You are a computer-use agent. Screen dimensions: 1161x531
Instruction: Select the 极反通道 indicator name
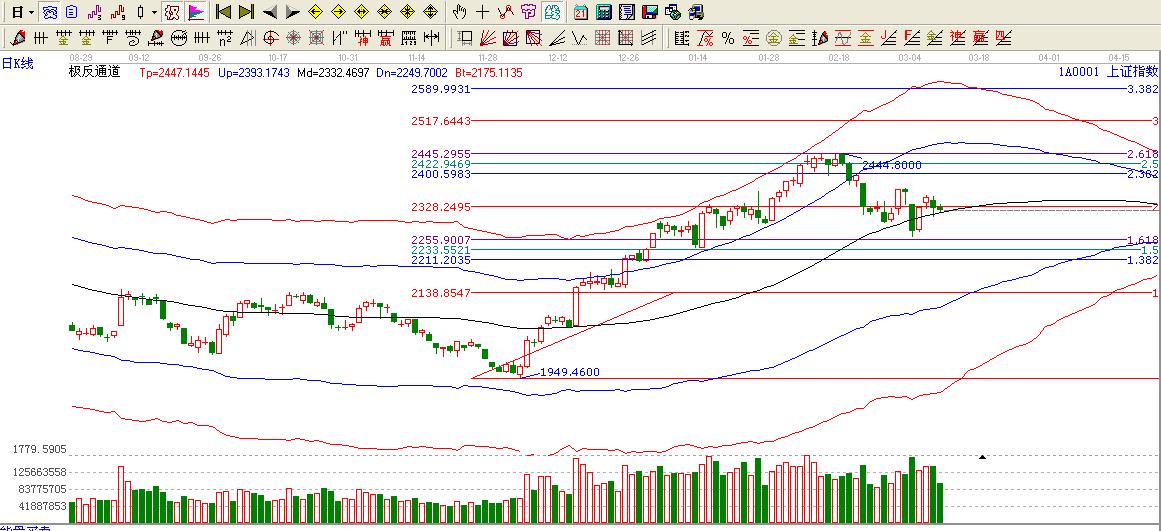(94, 72)
